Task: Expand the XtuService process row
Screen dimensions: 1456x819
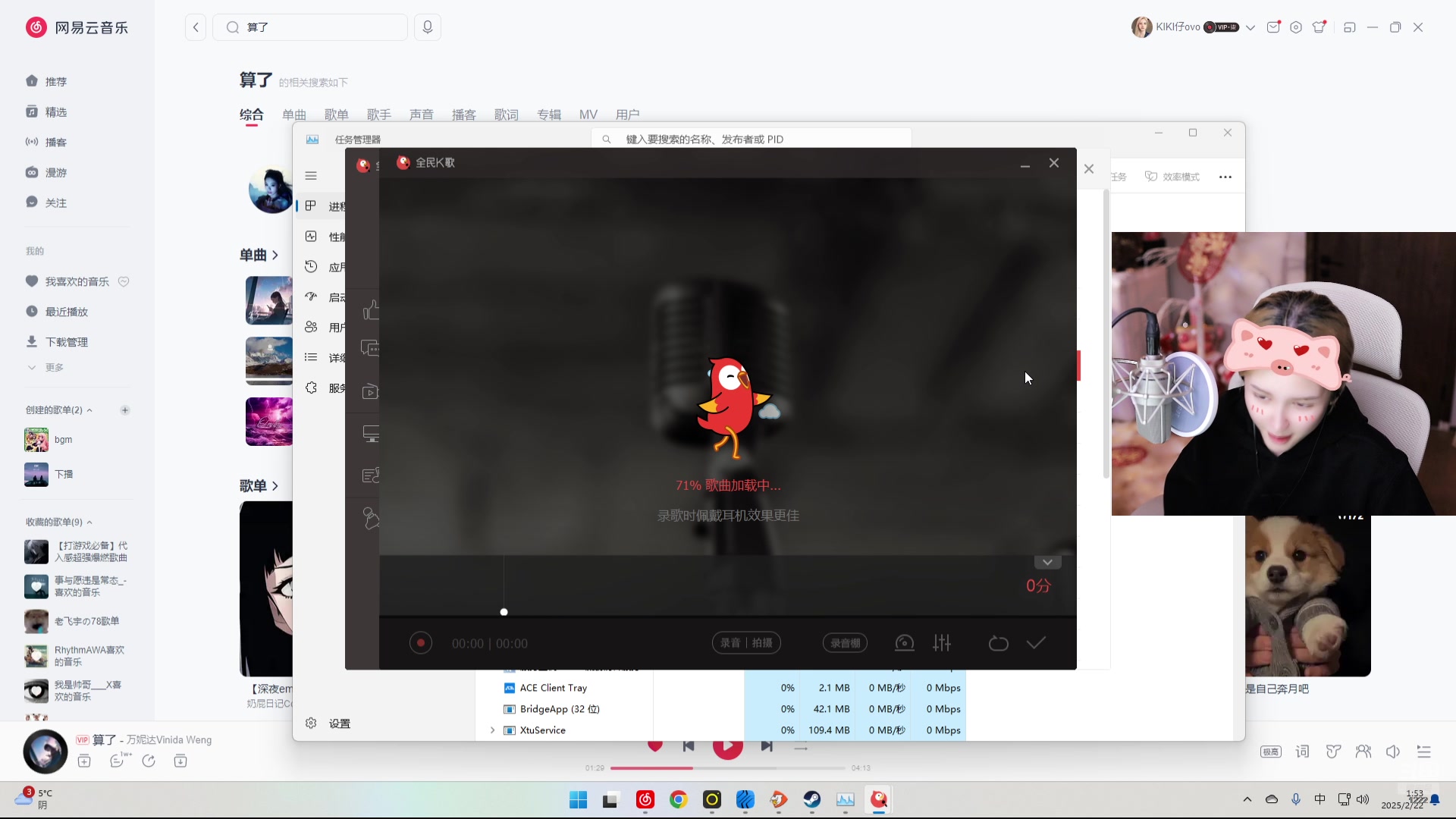Action: point(492,730)
